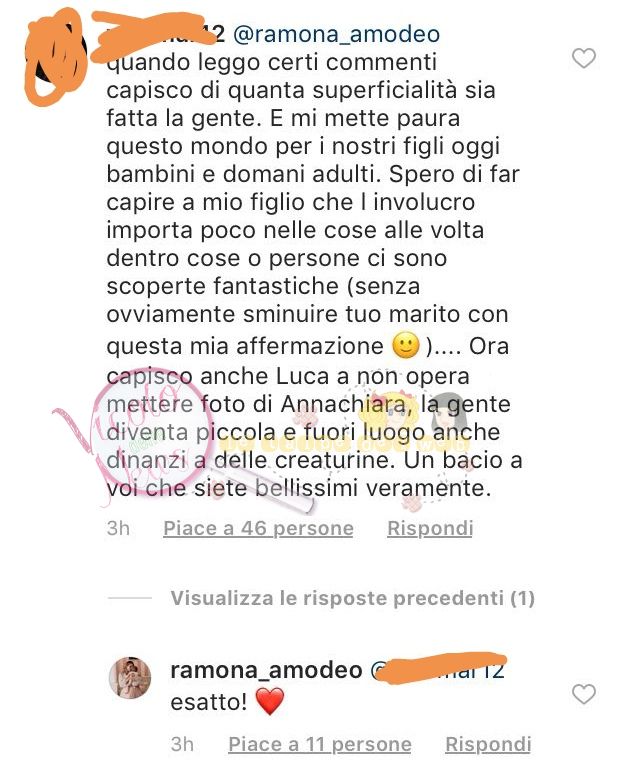This screenshot has width=640, height=770.
Task: Select the comment text starting "quando leggo certi commenti"
Action: coord(313,275)
